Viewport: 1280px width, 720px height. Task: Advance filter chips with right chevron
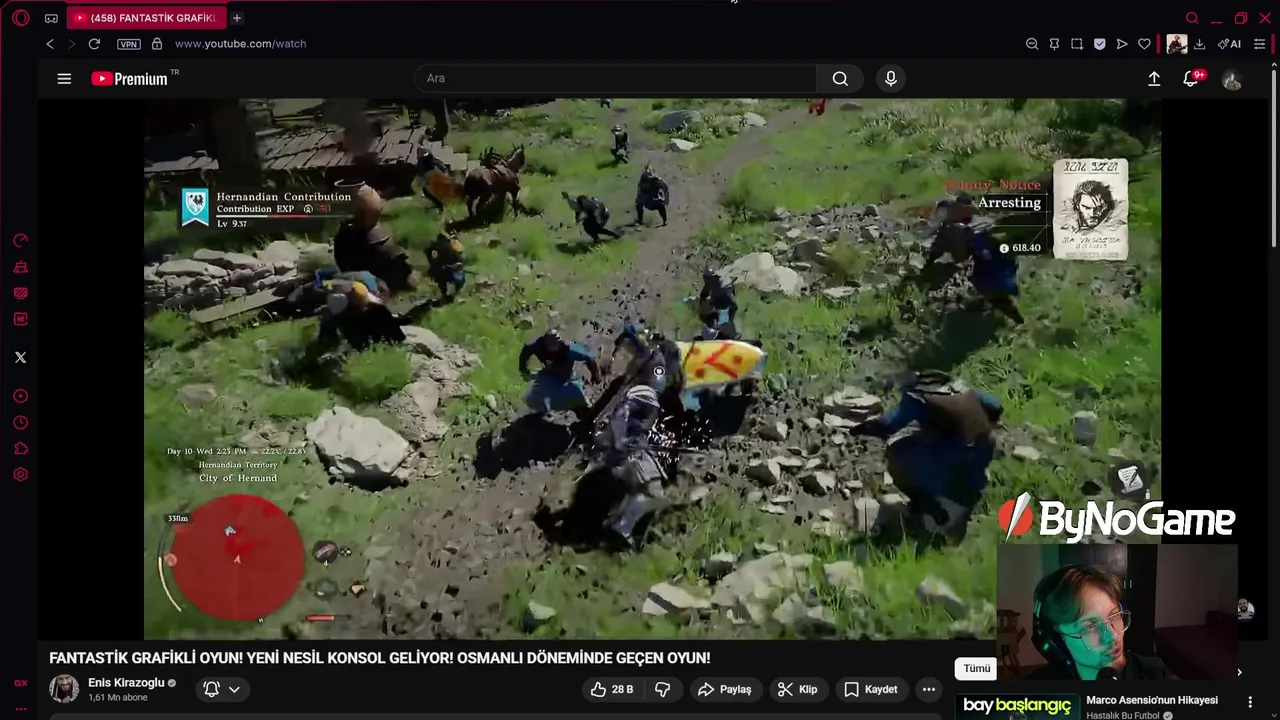point(1239,672)
